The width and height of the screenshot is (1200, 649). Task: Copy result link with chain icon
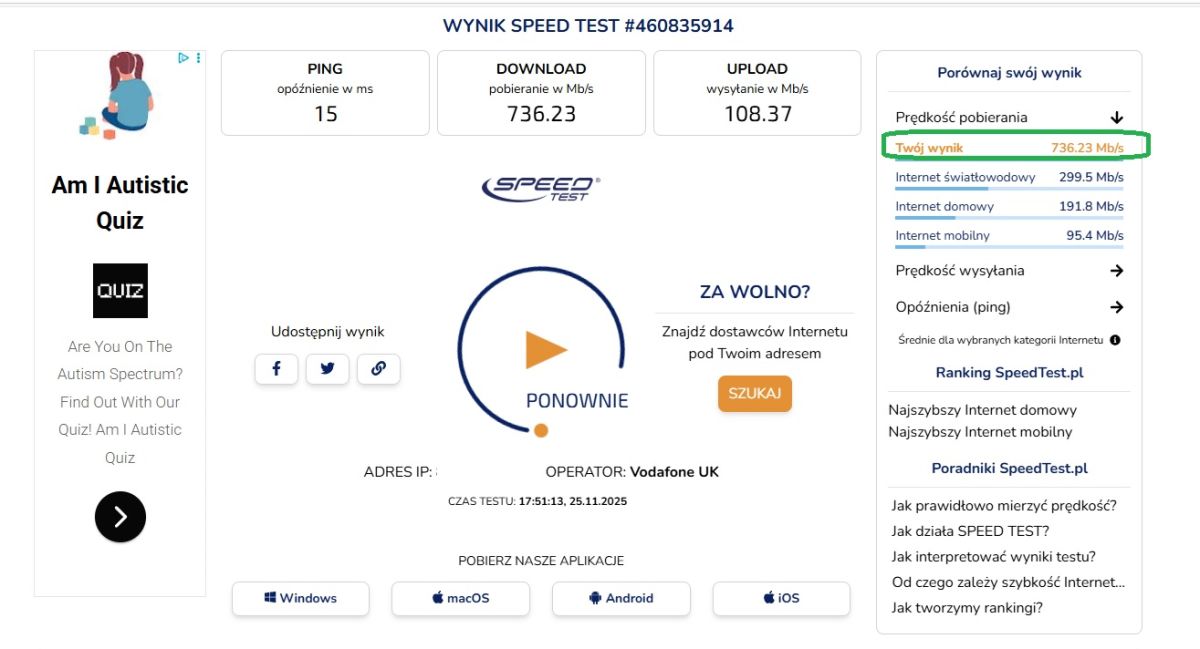coord(378,368)
